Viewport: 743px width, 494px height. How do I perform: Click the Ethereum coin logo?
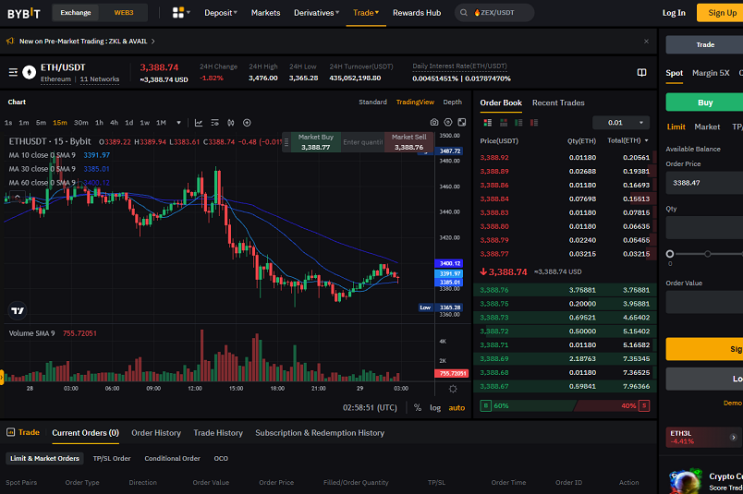29,72
